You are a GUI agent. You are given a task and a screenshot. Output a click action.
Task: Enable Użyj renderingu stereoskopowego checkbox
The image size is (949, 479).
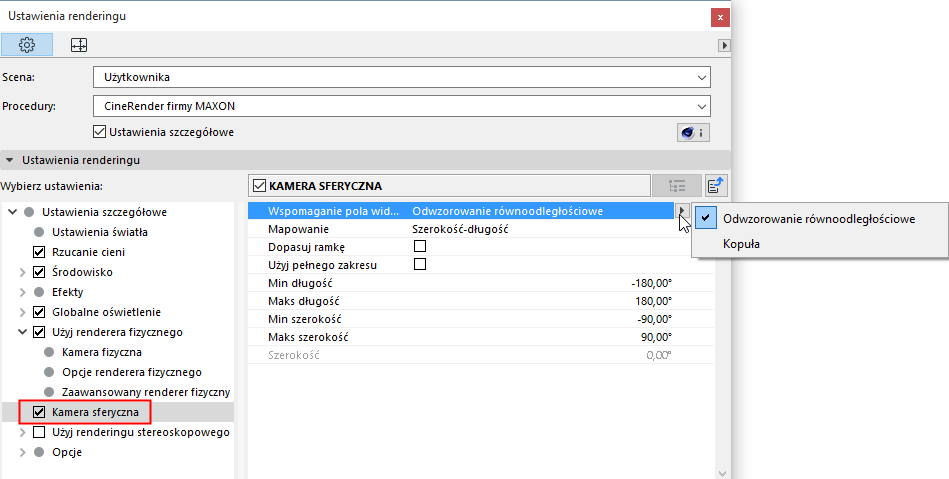pos(39,432)
